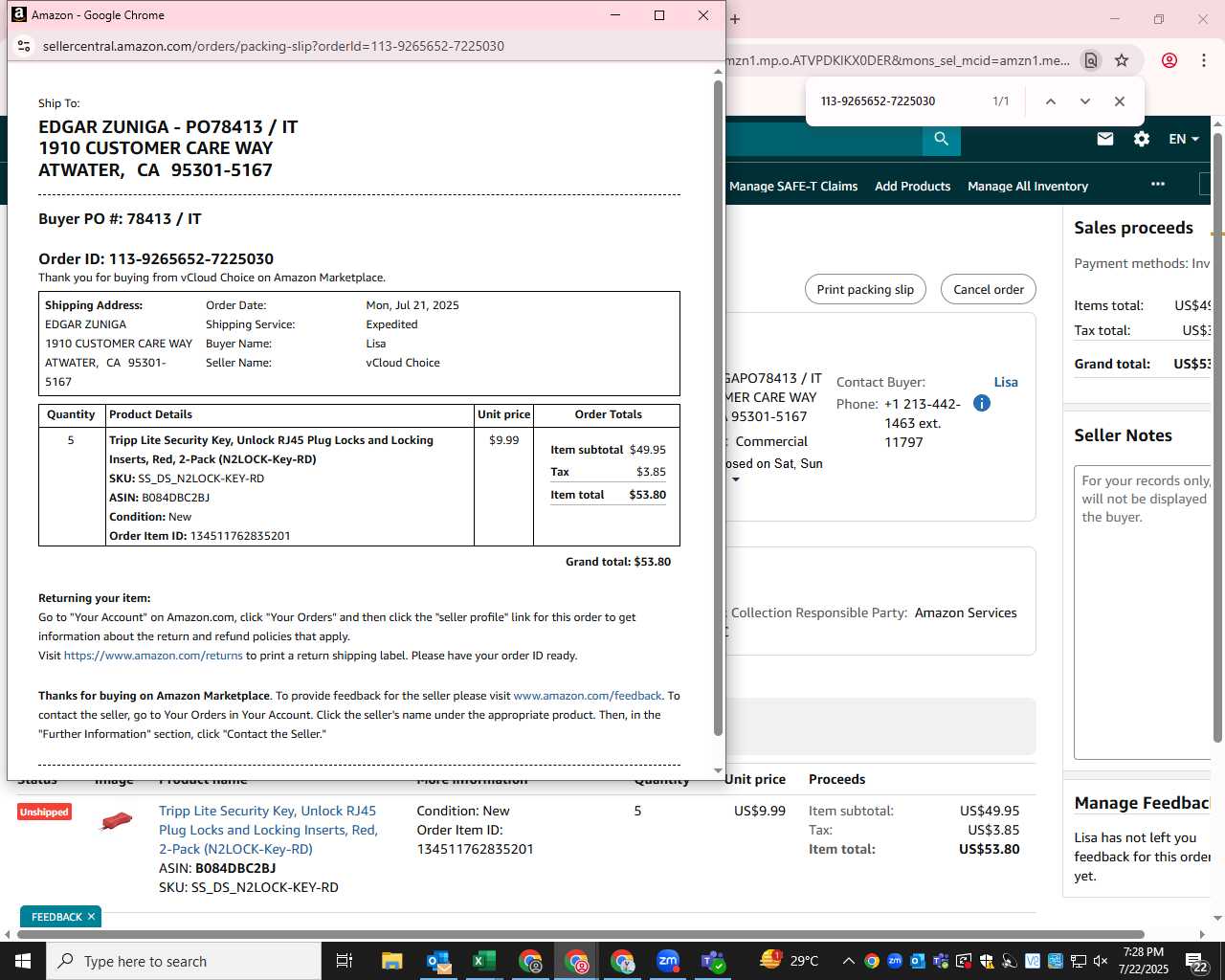Click Cancel order button
The height and width of the screenshot is (980, 1225).
[x=989, y=289]
